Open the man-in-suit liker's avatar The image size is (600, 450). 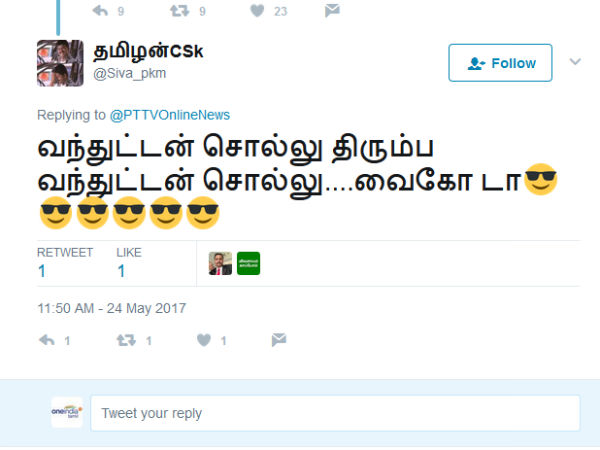[220, 263]
